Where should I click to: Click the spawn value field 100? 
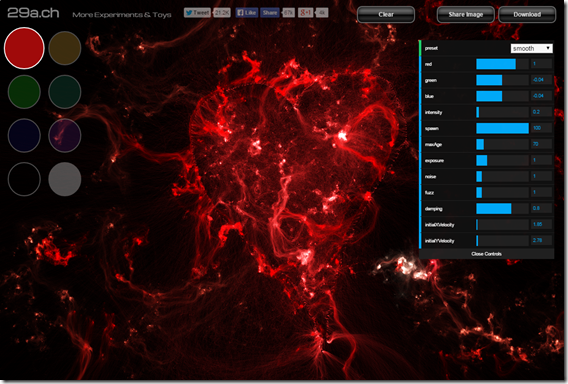coord(542,128)
